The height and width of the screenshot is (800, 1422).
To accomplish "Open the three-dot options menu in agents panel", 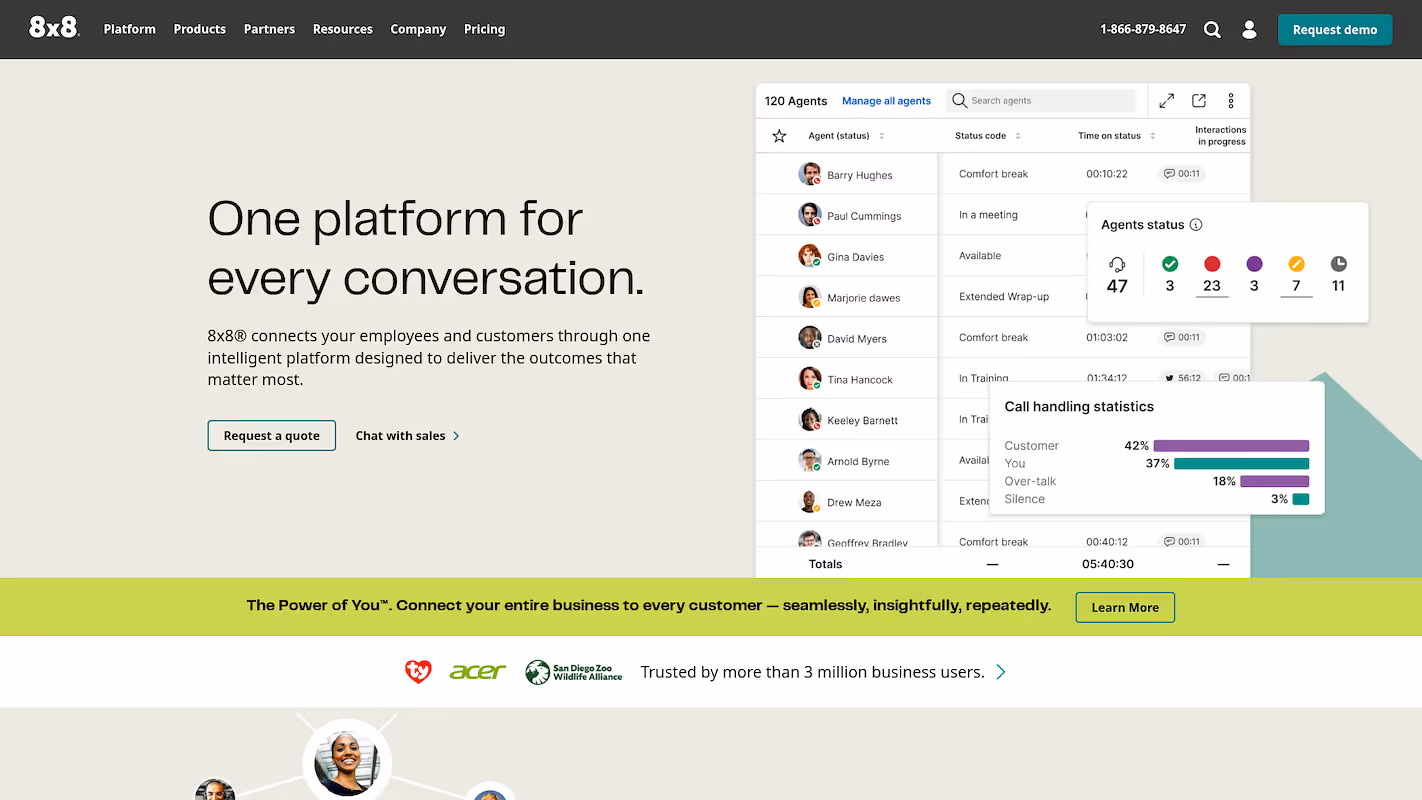I will [x=1231, y=101].
